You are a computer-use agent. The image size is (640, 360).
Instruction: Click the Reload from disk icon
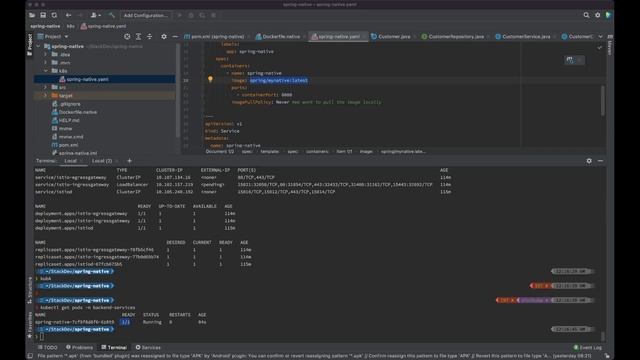click(x=54, y=15)
